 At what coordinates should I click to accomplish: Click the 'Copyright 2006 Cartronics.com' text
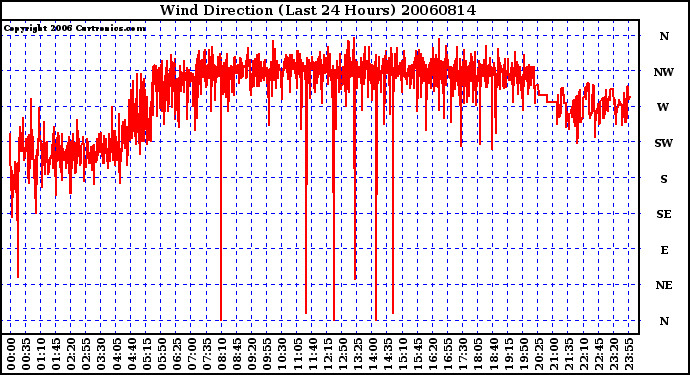point(75,29)
